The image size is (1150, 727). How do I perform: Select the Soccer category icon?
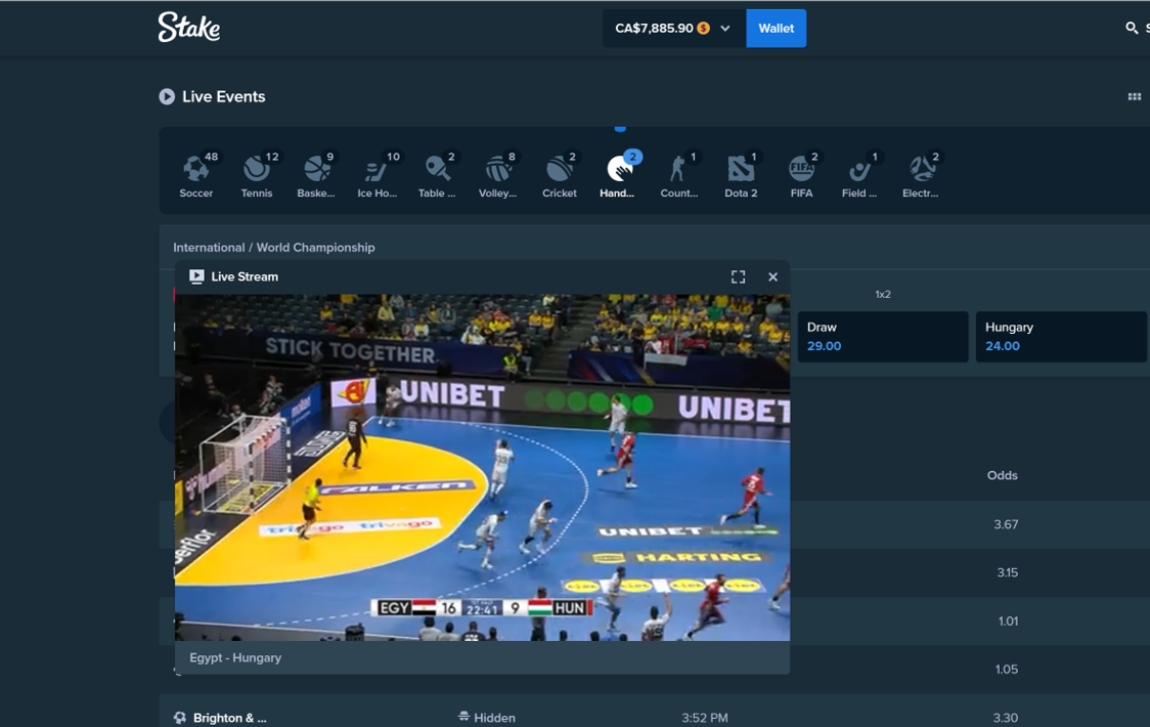(196, 170)
